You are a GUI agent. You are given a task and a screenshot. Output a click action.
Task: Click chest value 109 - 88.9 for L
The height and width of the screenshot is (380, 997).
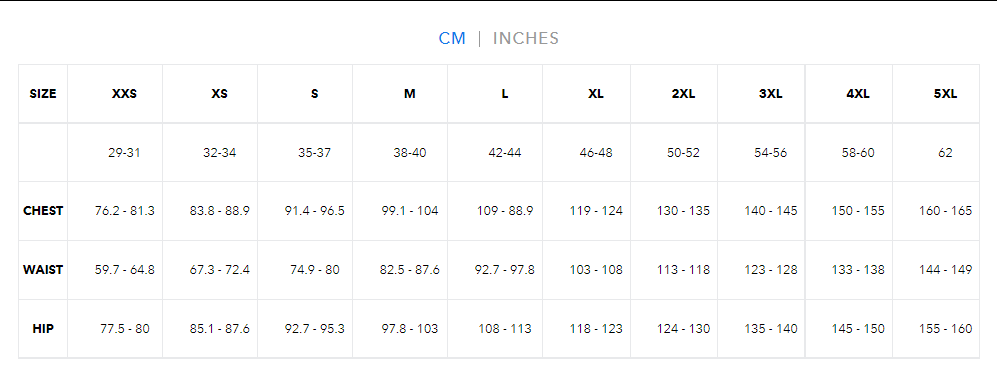point(505,210)
